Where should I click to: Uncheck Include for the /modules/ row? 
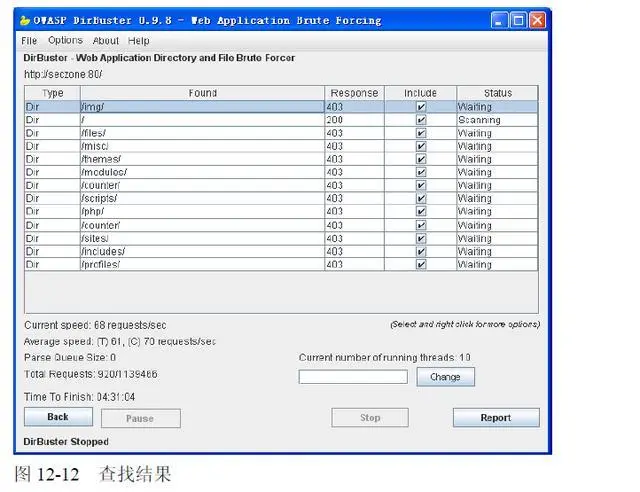[421, 172]
